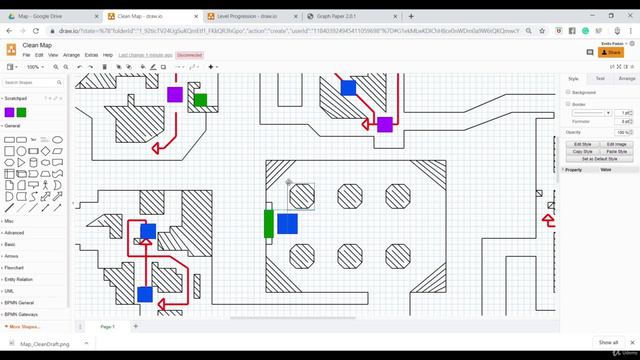Viewport: 640px width, 360px height.
Task: Select the diamond shape in General
Action: click(45, 151)
